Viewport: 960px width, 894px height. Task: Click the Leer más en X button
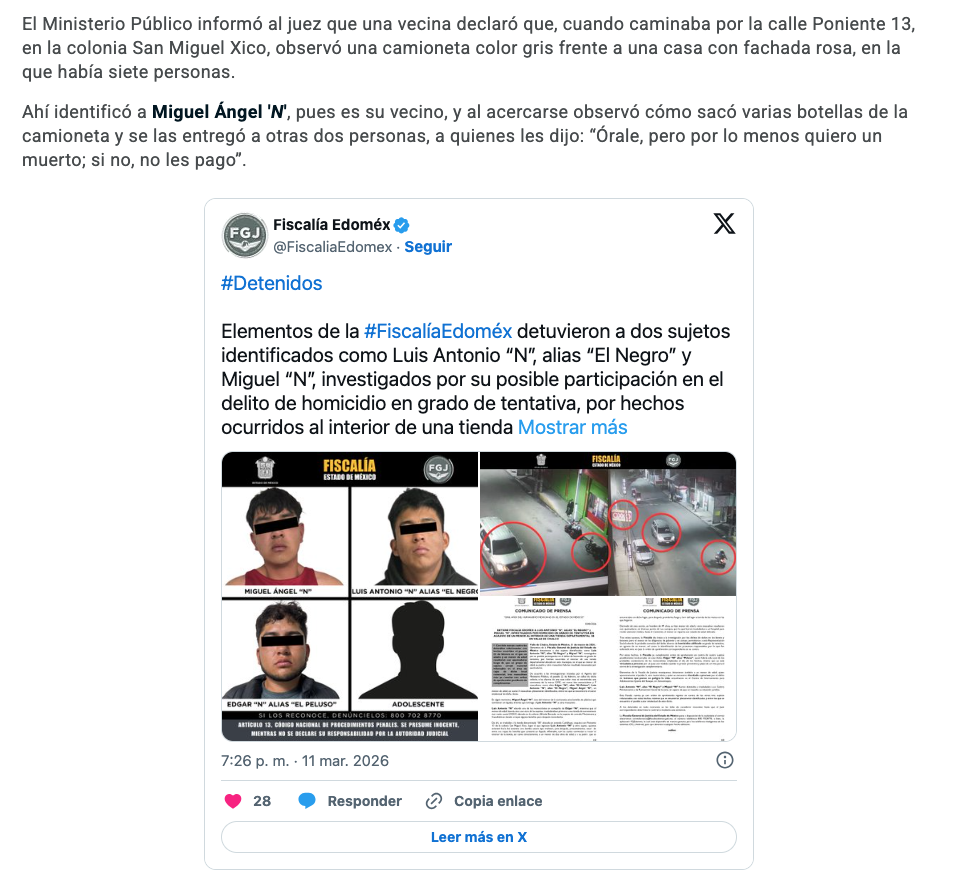click(479, 837)
